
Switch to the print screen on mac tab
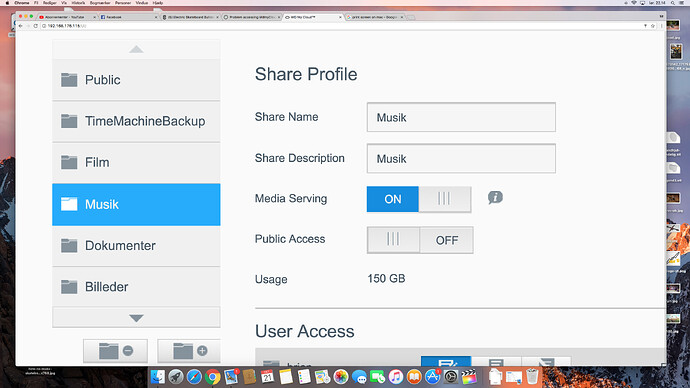coord(374,17)
